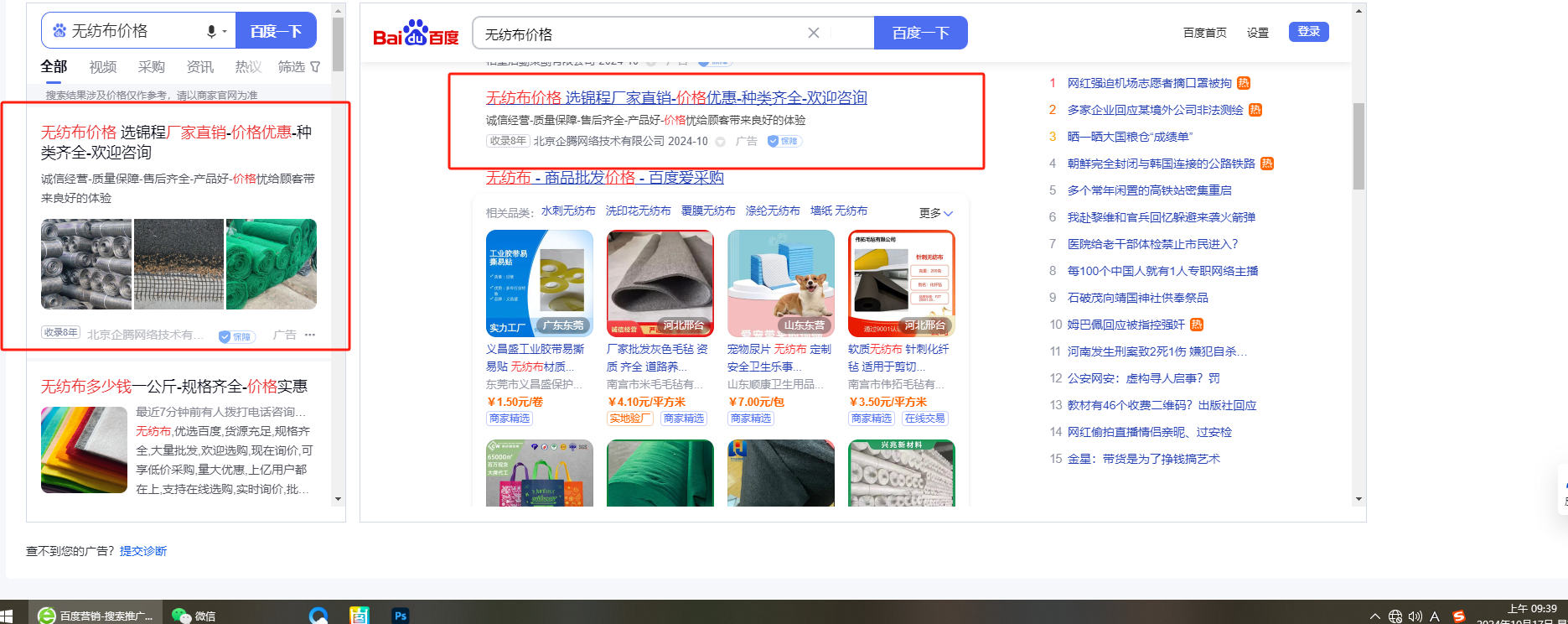Click the mobile preview vertical scrollbar thumb
Screen dimensions: 1568x624
(x=338, y=44)
